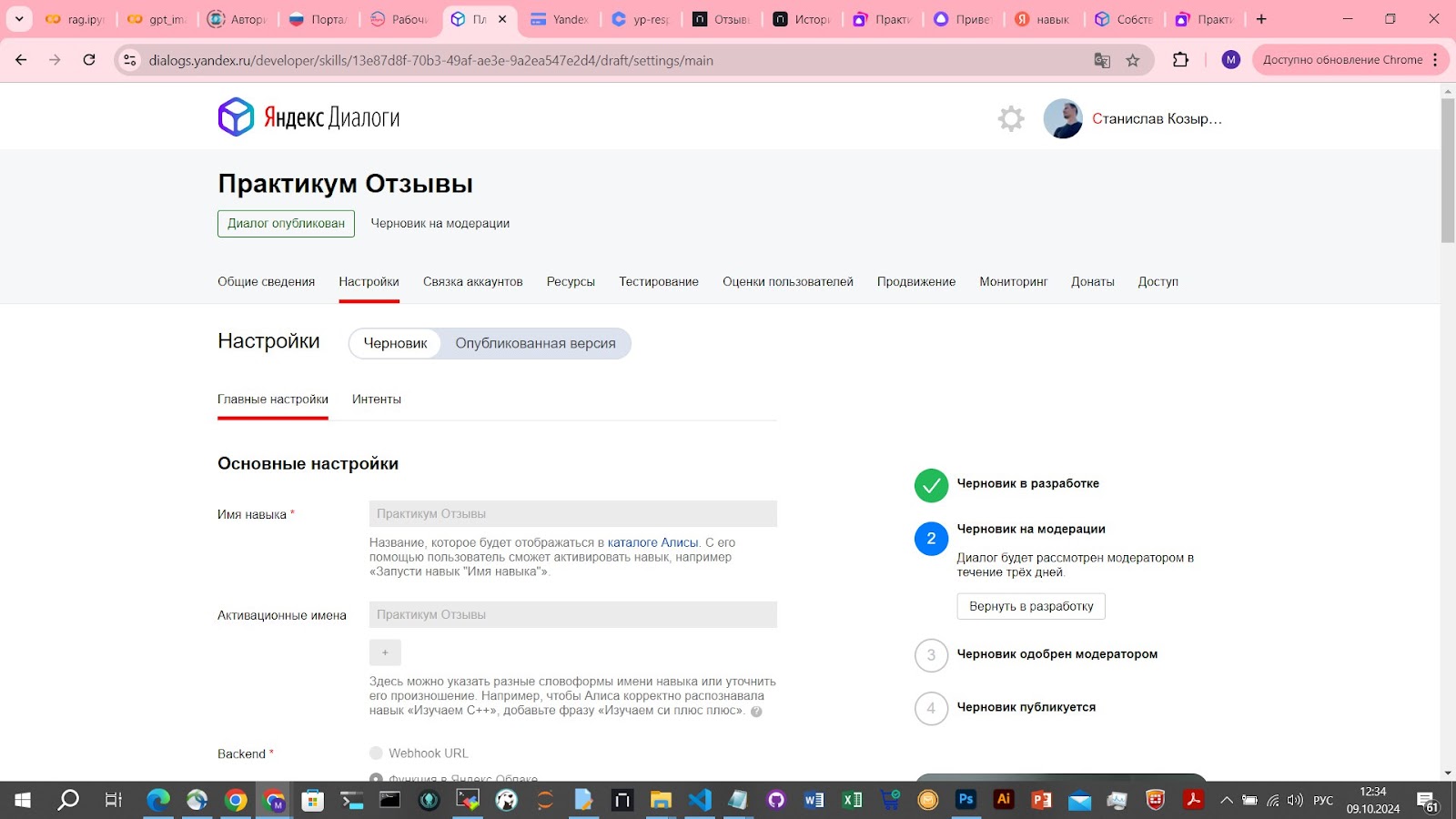
Task: Launch Microsoft Edge from taskbar
Action: tap(158, 800)
